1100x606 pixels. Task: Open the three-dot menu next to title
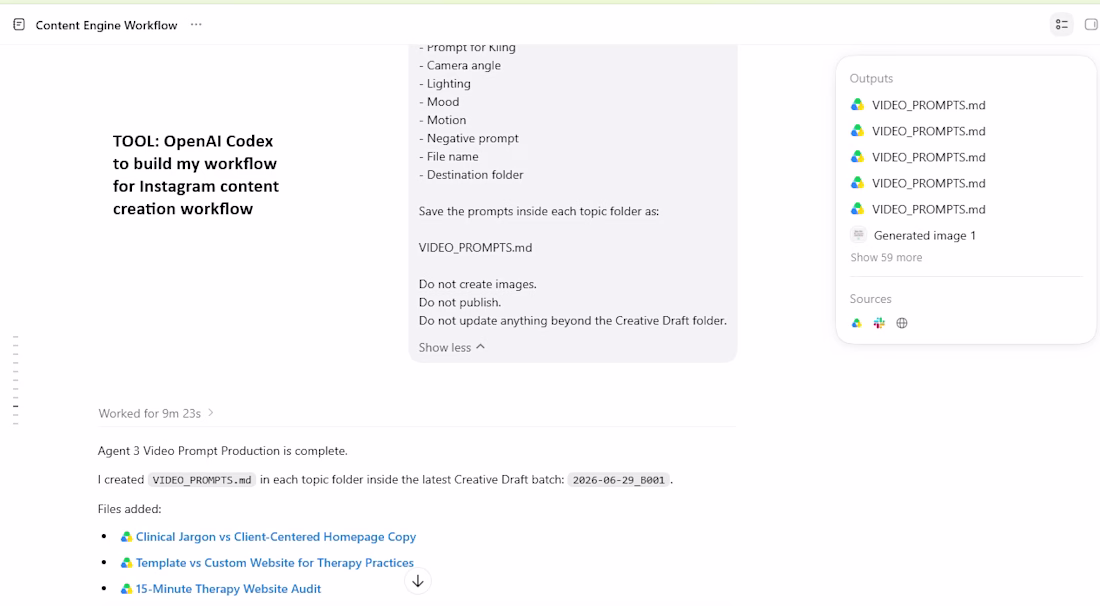coord(196,25)
